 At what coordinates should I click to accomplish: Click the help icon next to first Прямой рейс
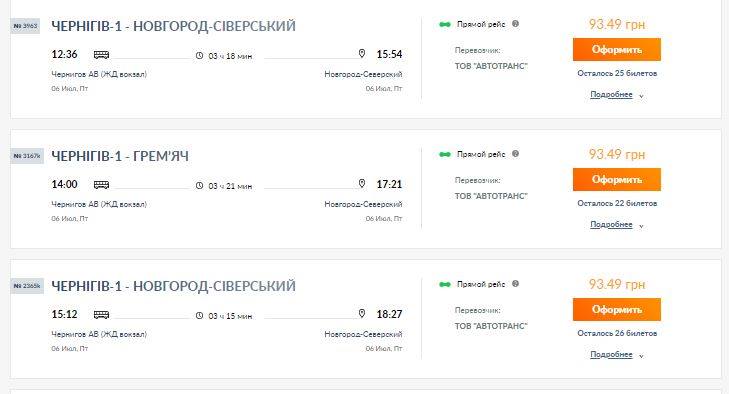click(x=515, y=24)
